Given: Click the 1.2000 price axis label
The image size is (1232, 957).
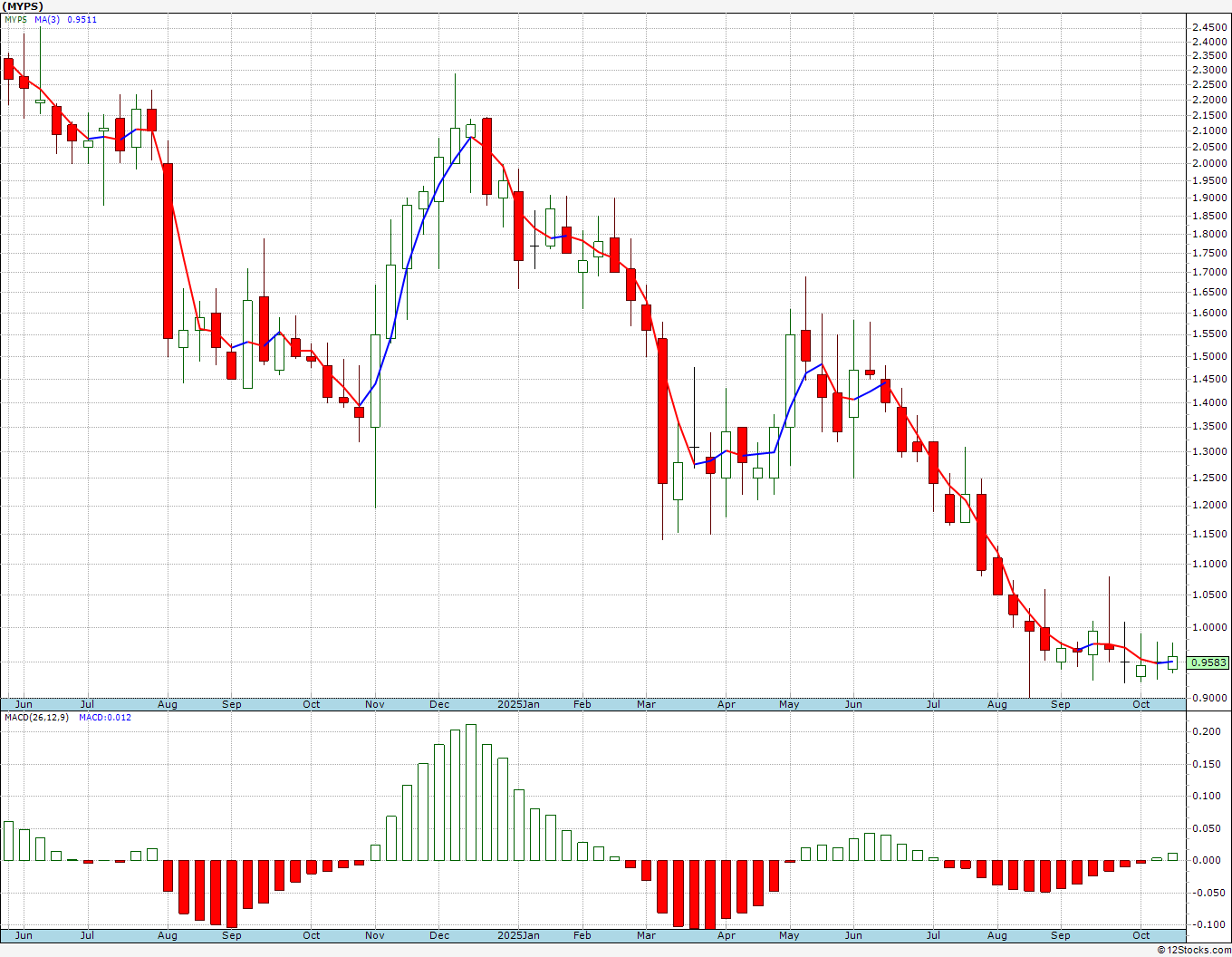Looking at the screenshot, I should (1210, 505).
